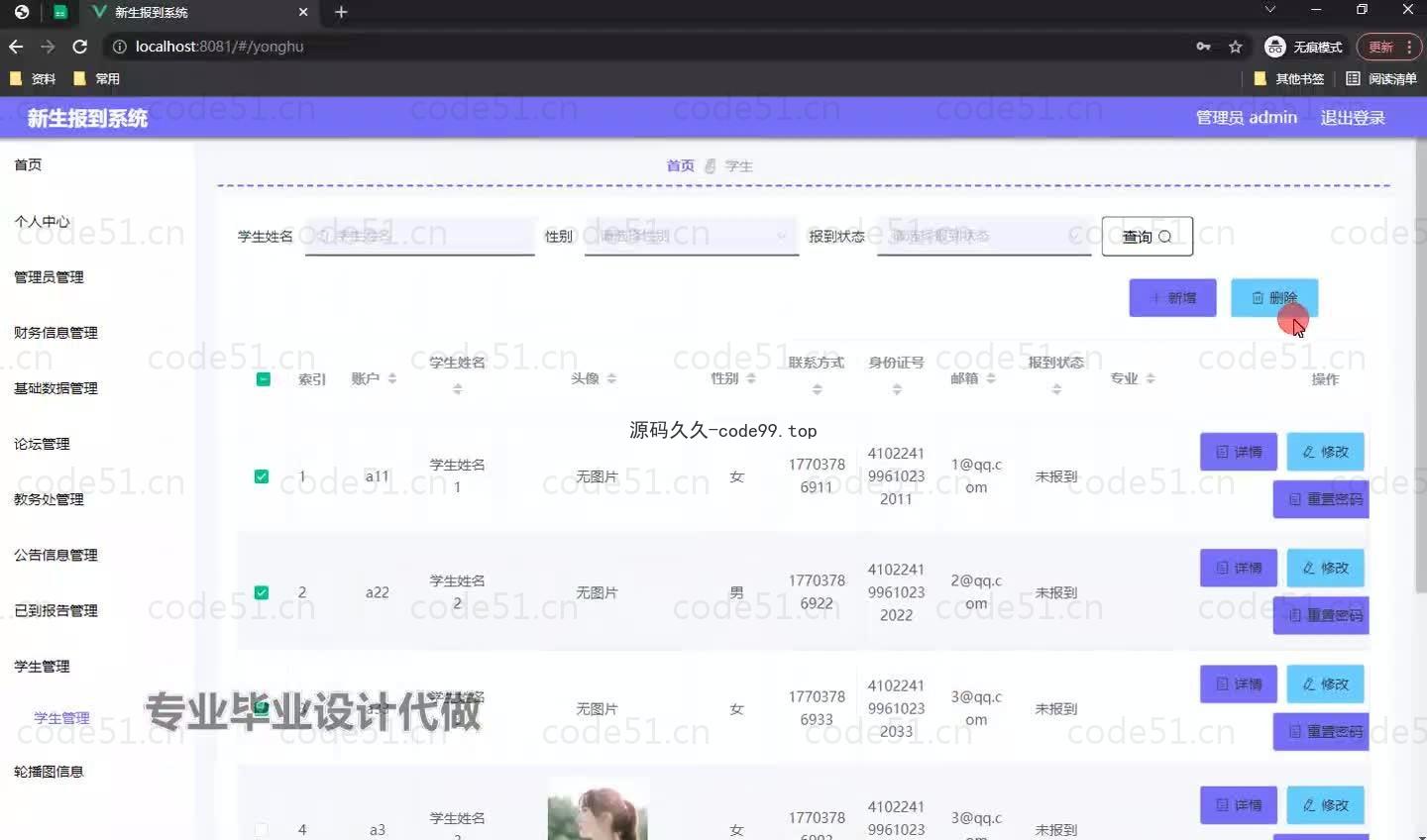Open the 报到状态 filter dropdown
This screenshot has width=1427, height=840.
point(984,236)
